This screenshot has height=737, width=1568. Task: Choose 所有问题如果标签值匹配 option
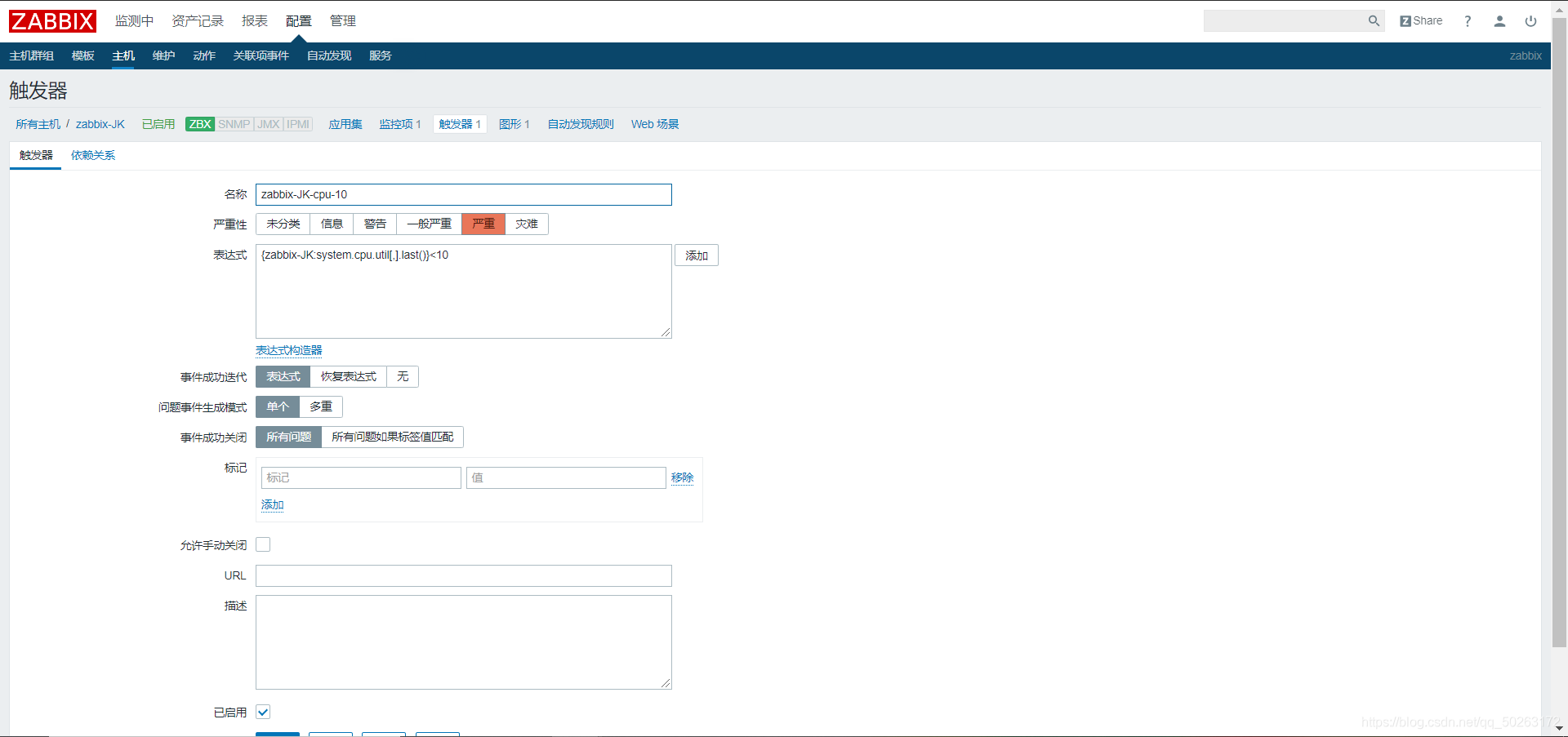click(393, 437)
